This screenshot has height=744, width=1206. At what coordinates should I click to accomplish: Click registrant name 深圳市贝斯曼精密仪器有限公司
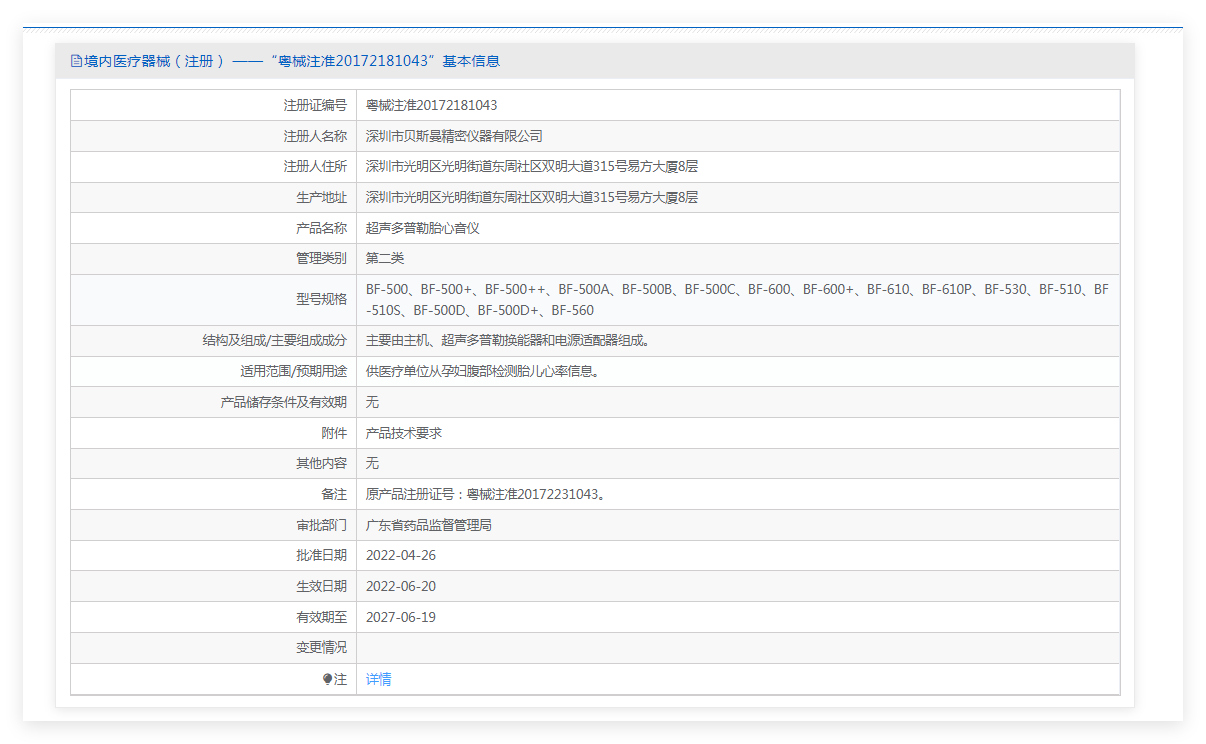tap(454, 136)
